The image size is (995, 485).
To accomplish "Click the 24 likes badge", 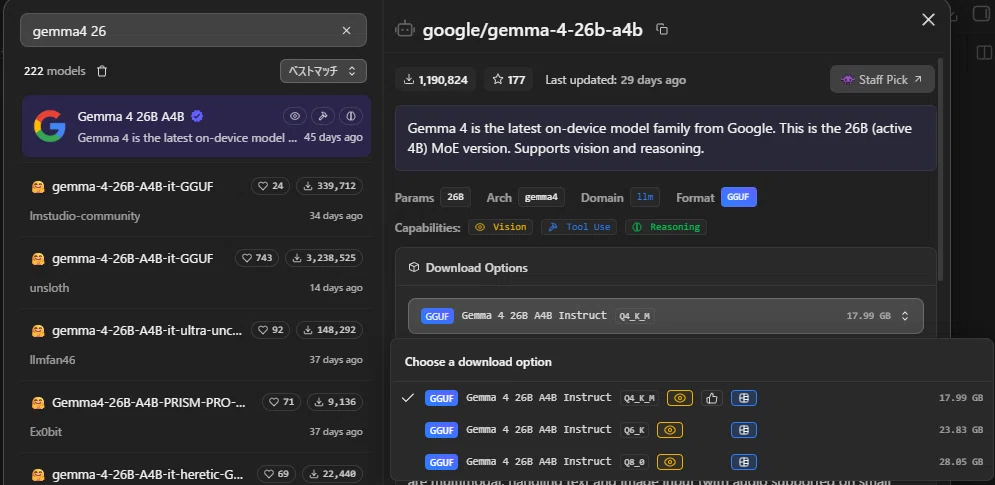I will (x=270, y=186).
